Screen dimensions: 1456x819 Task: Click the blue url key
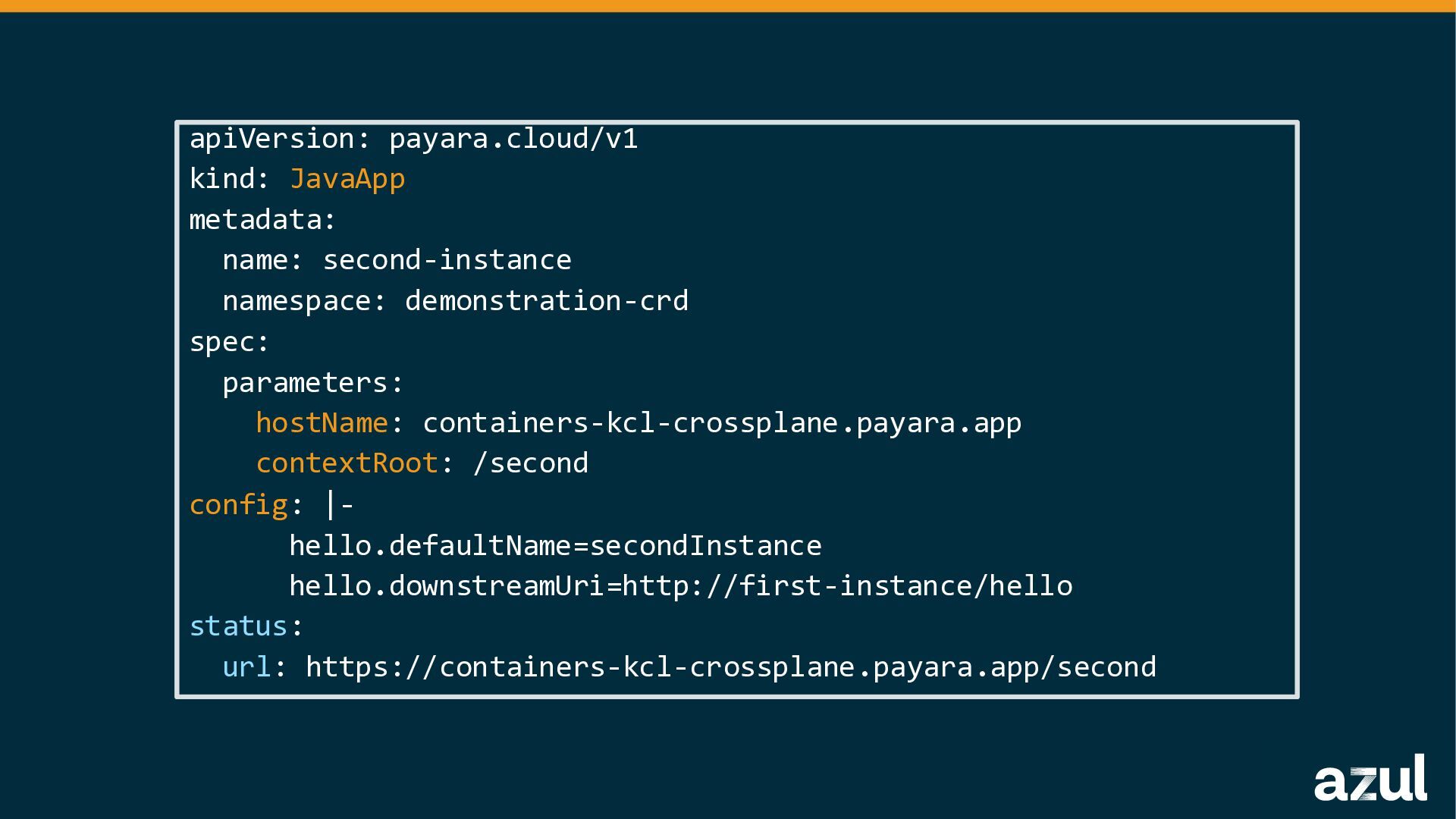tap(246, 667)
